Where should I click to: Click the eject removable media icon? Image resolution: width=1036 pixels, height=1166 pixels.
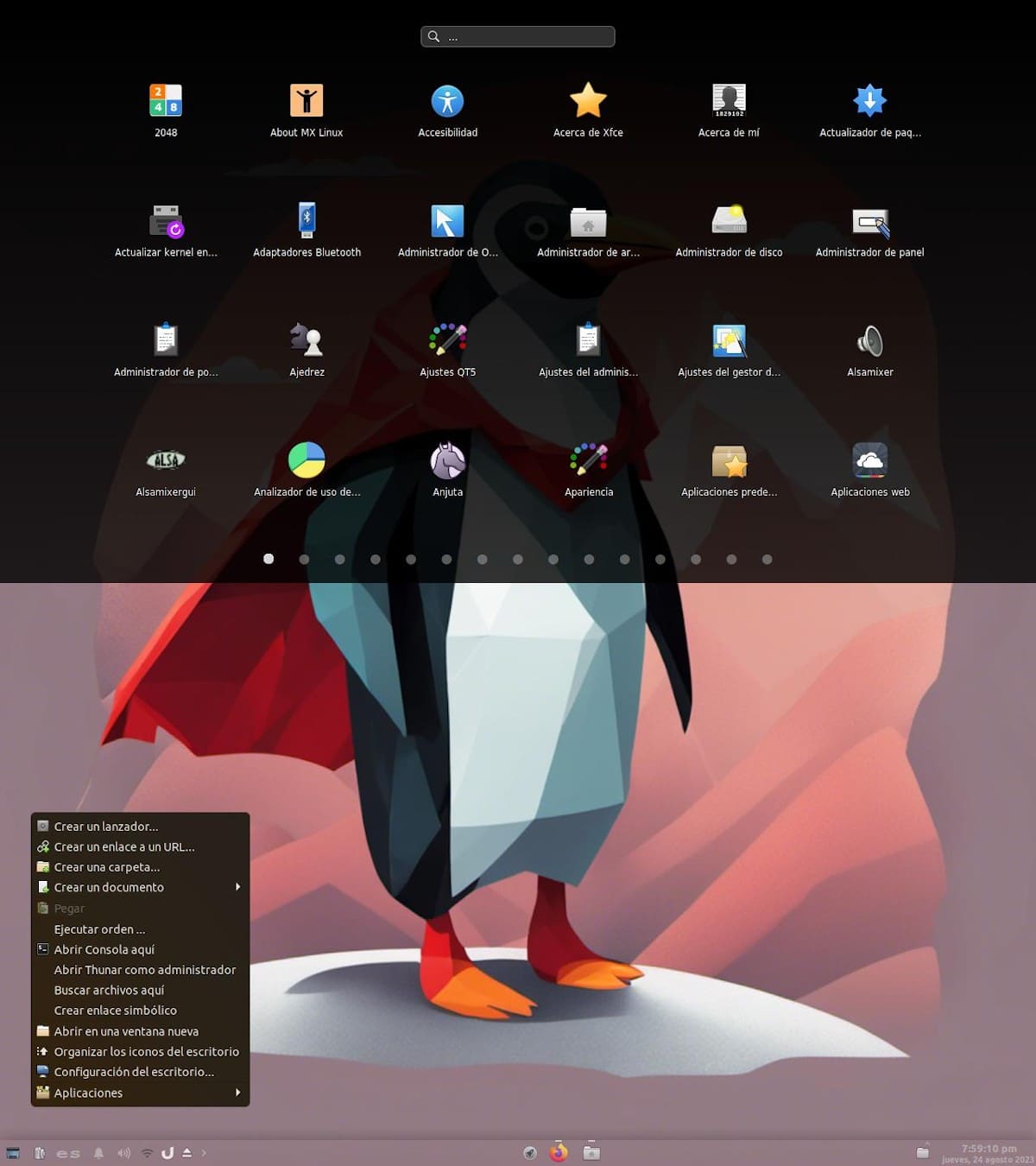pos(186,1153)
